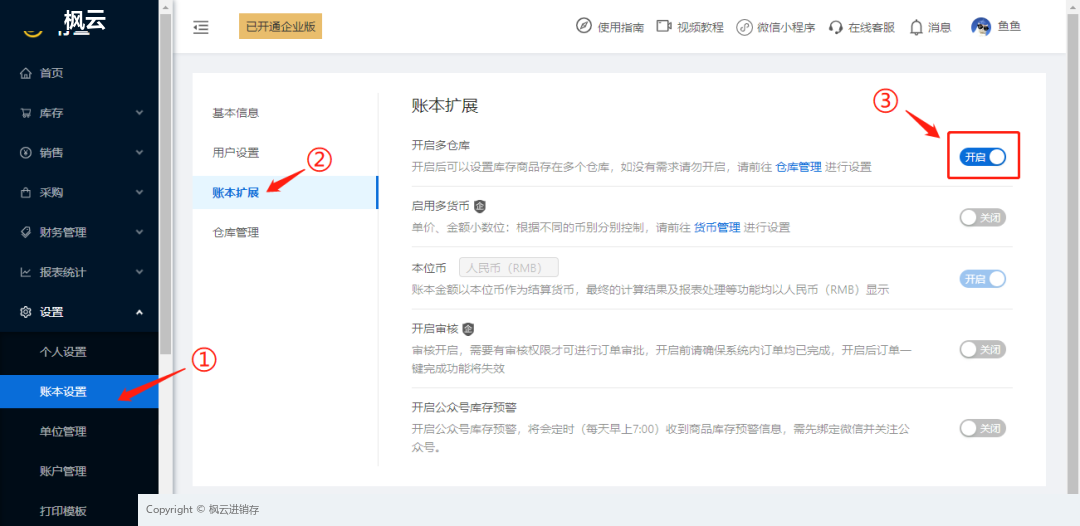Viewport: 1080px width, 526px height.
Task: Expand the 财务管理 menu chevron
Action: [x=140, y=232]
